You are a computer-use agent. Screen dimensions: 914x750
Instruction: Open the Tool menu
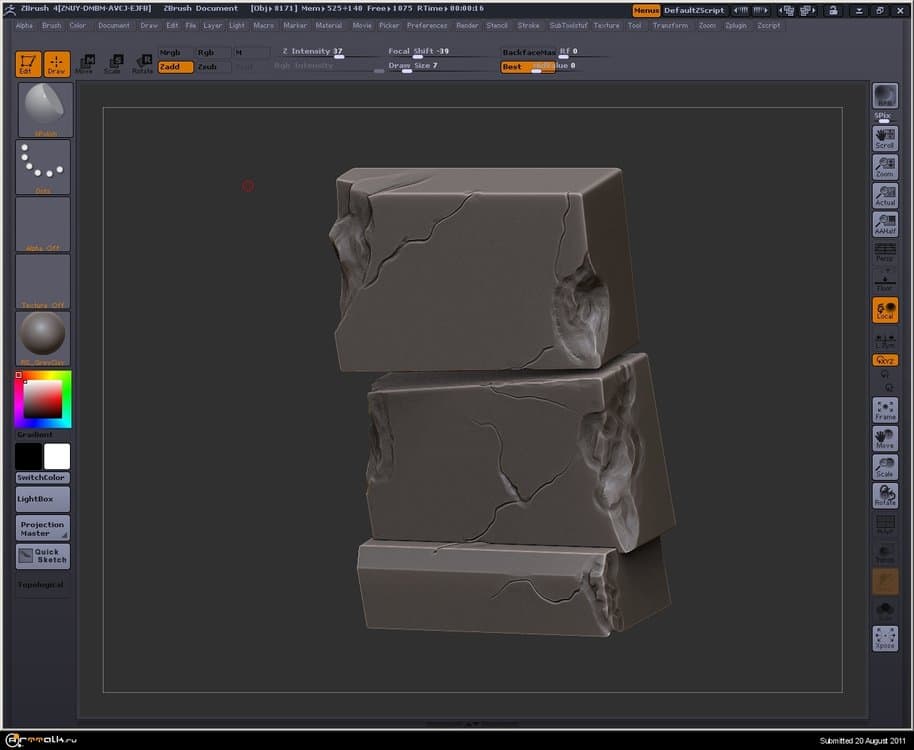coord(634,25)
